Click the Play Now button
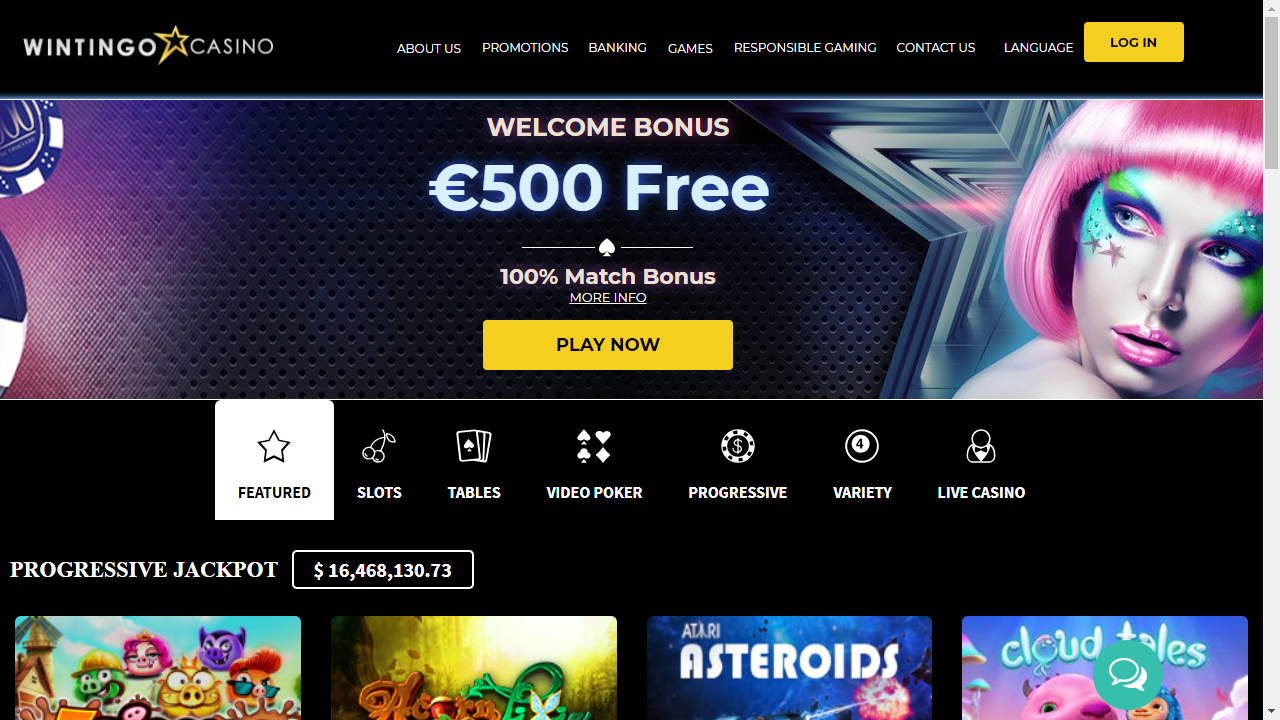 (608, 345)
